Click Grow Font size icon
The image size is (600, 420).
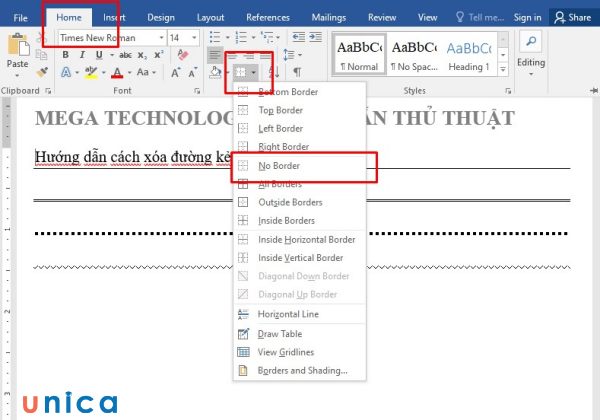click(x=176, y=72)
